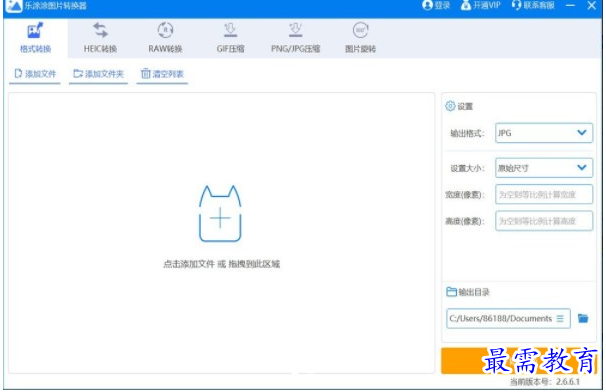Click the 开通VIP button
The width and height of the screenshot is (606, 392).
pos(480,5)
